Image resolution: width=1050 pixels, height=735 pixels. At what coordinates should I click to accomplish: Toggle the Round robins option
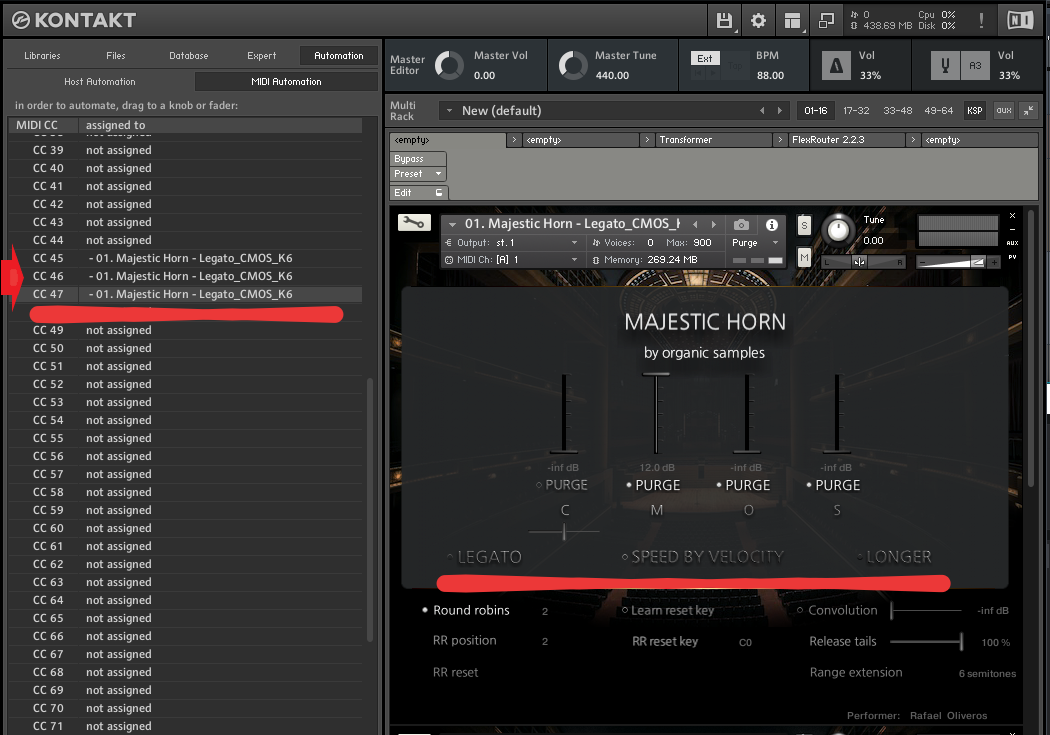466,610
